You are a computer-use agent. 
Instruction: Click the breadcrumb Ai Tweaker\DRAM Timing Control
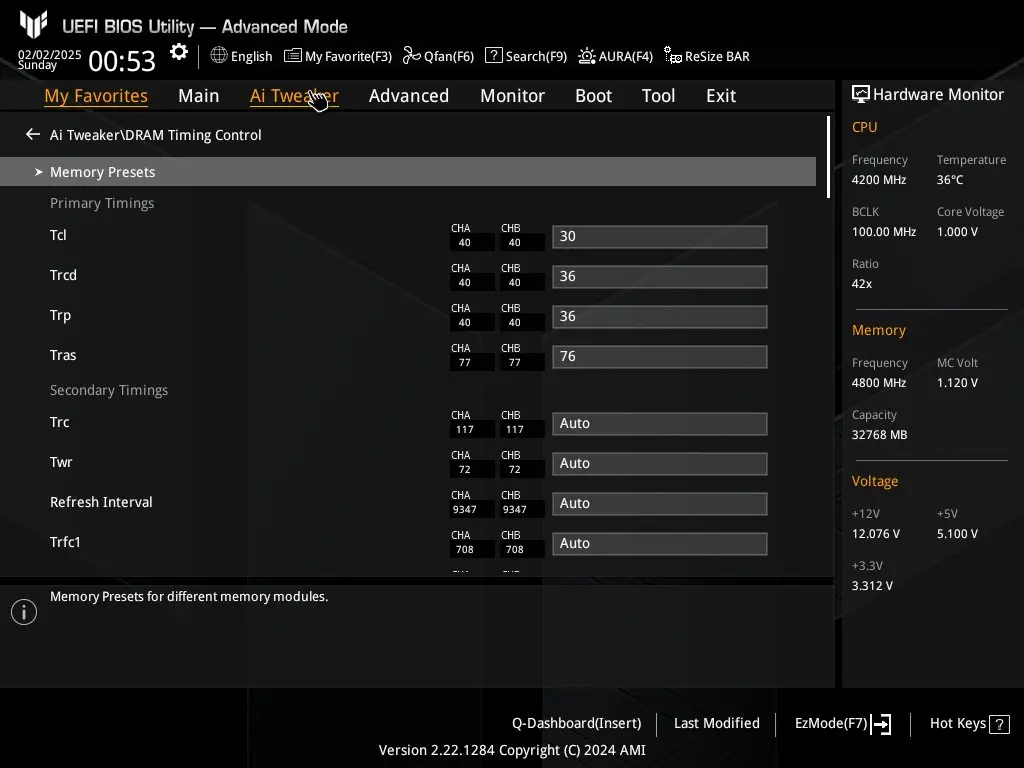(155, 135)
